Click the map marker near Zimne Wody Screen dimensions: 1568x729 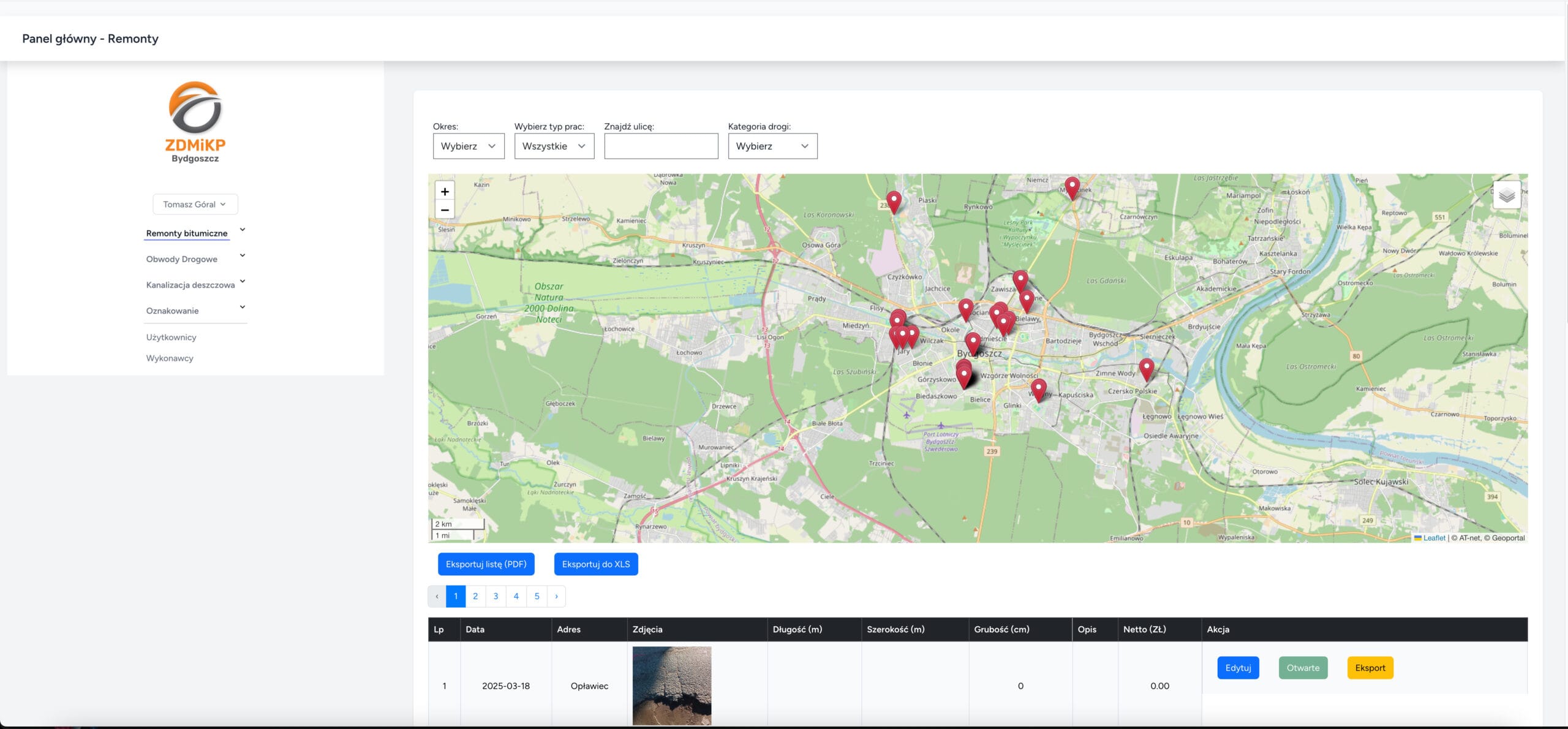(x=1146, y=368)
